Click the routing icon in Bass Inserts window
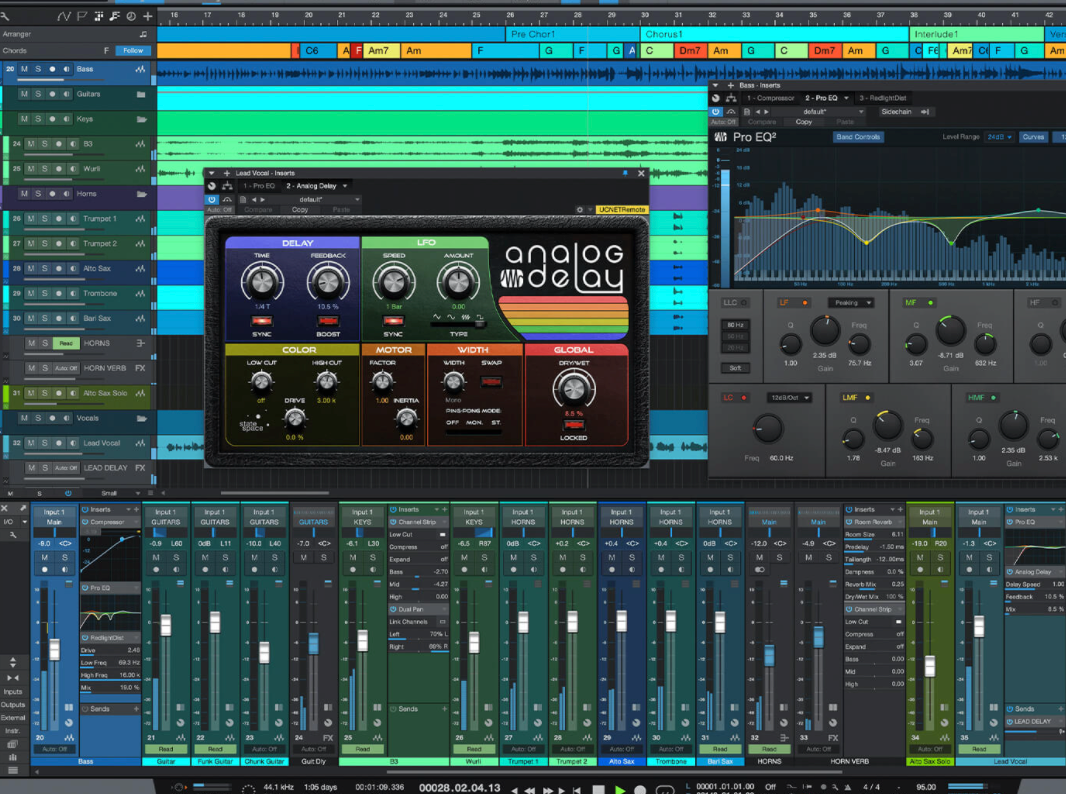The height and width of the screenshot is (794, 1066). pos(731,99)
